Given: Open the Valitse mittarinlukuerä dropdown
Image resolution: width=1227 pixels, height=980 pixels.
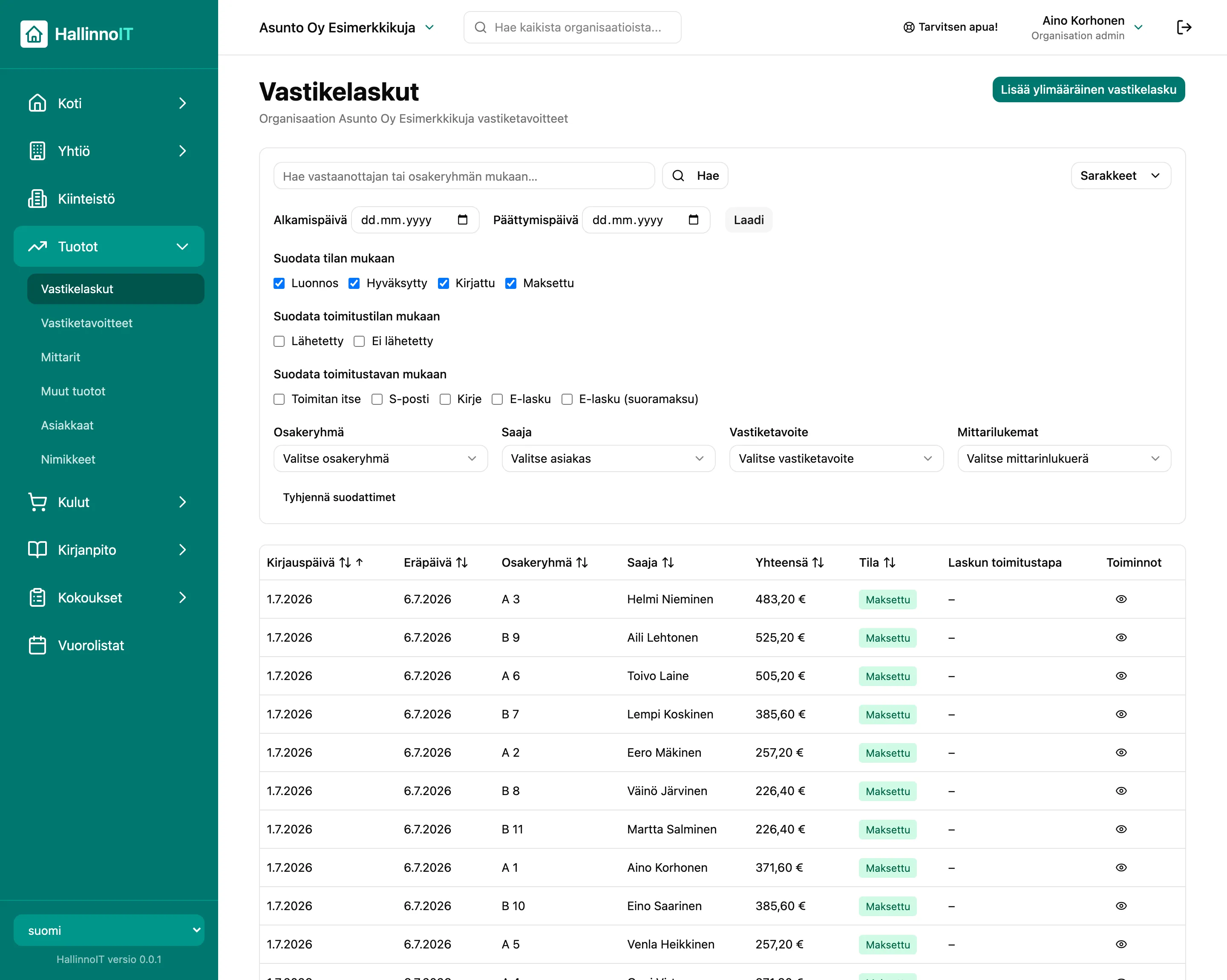Looking at the screenshot, I should (x=1064, y=459).
